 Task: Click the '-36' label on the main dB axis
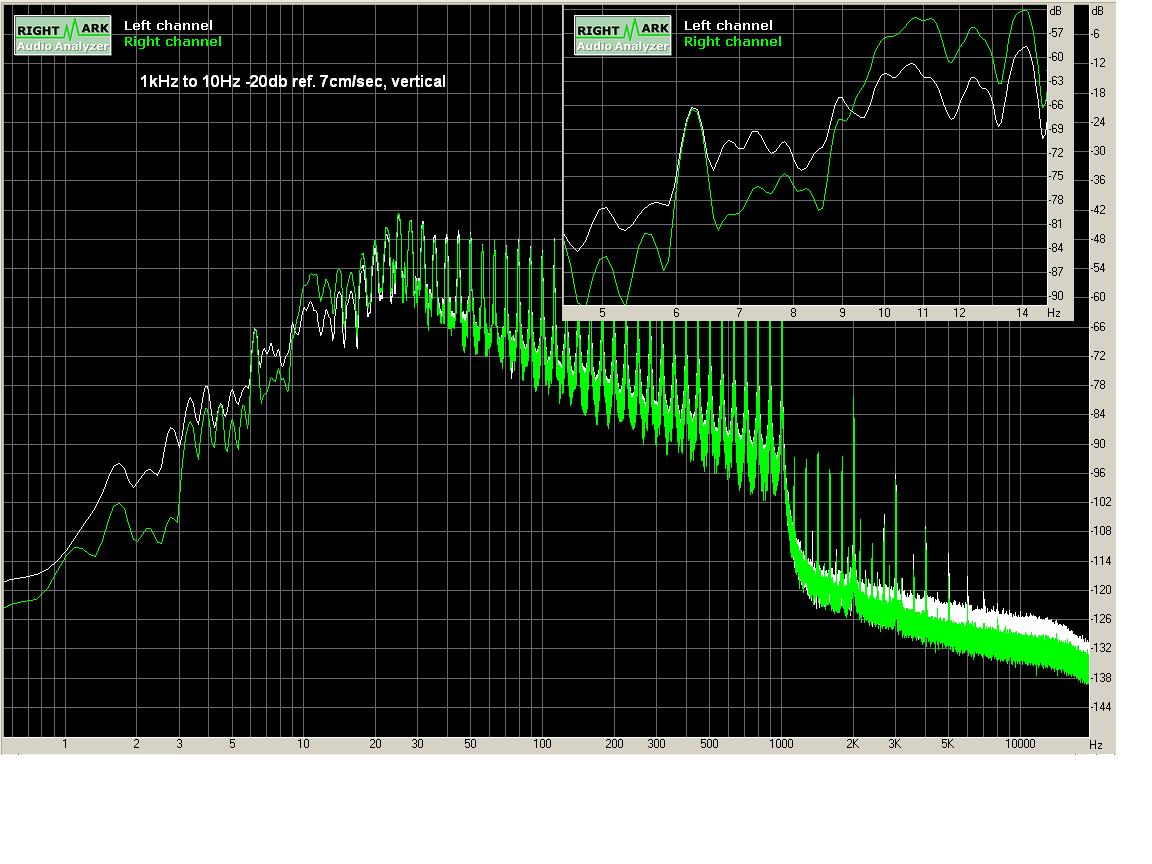1098,180
